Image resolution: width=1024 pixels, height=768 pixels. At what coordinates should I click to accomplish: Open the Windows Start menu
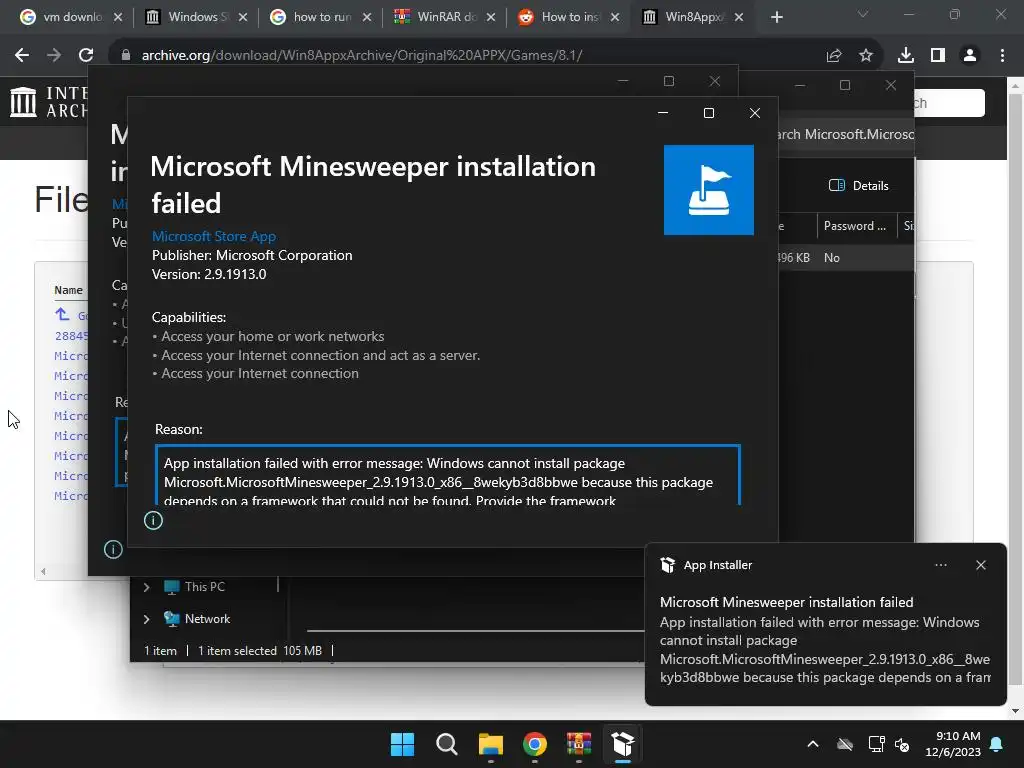coord(402,744)
